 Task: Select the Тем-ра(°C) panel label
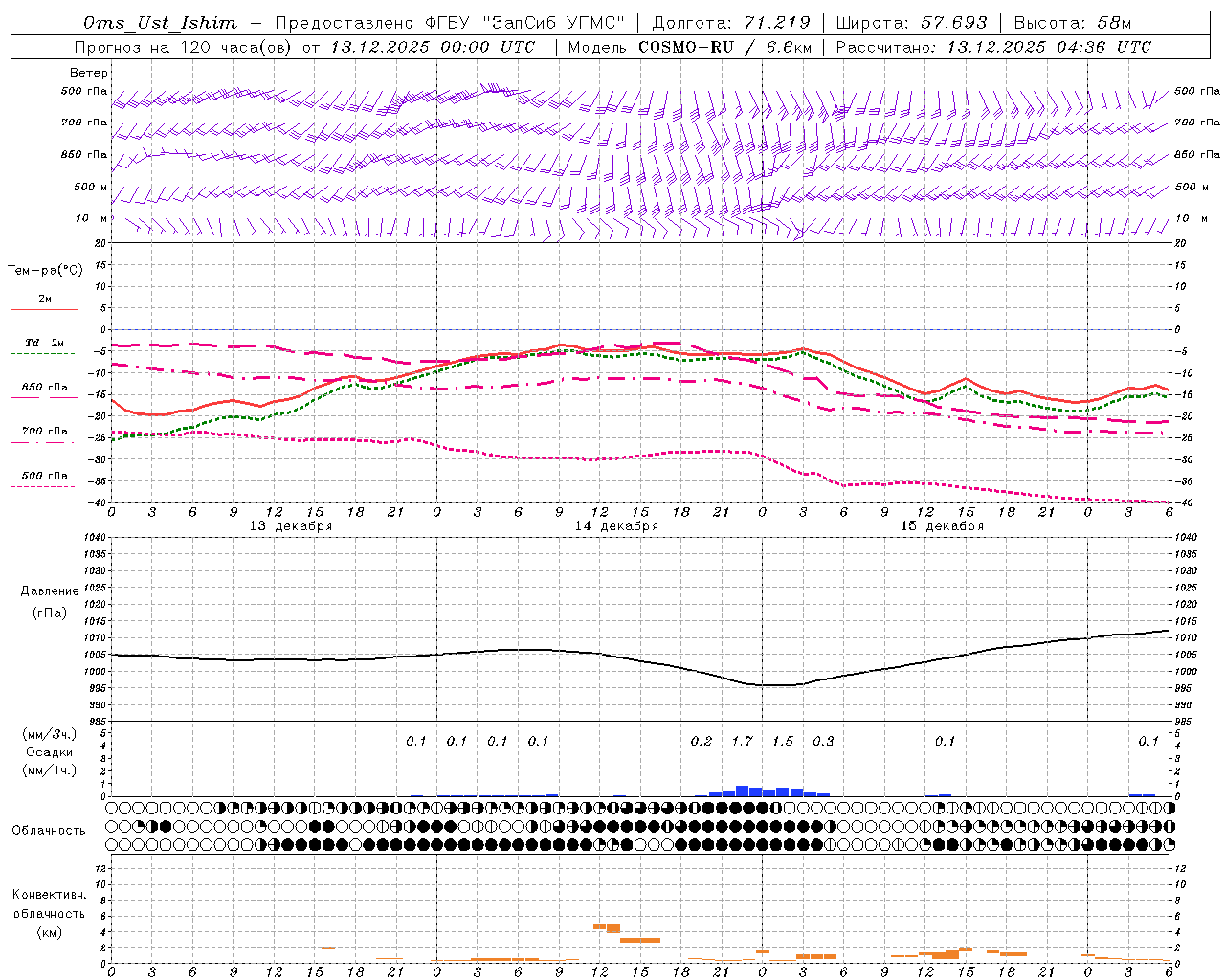point(45,270)
